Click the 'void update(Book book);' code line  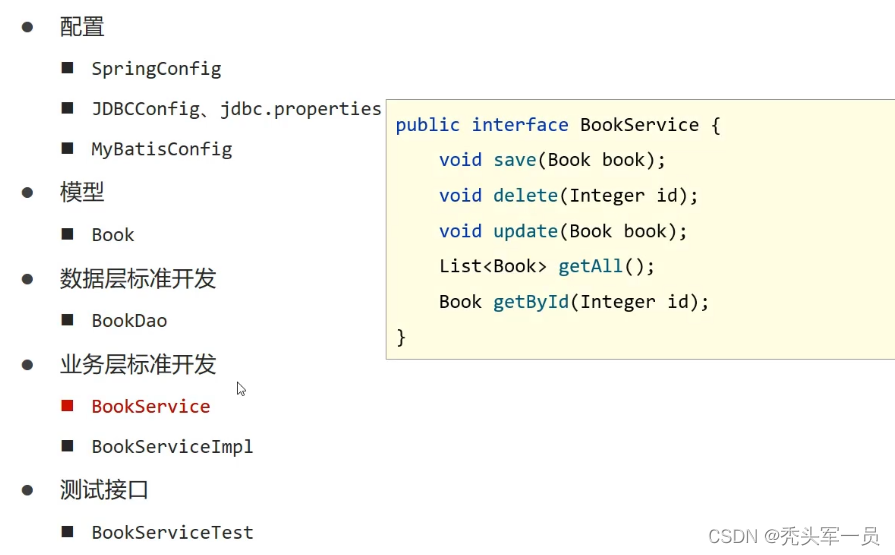tap(563, 231)
